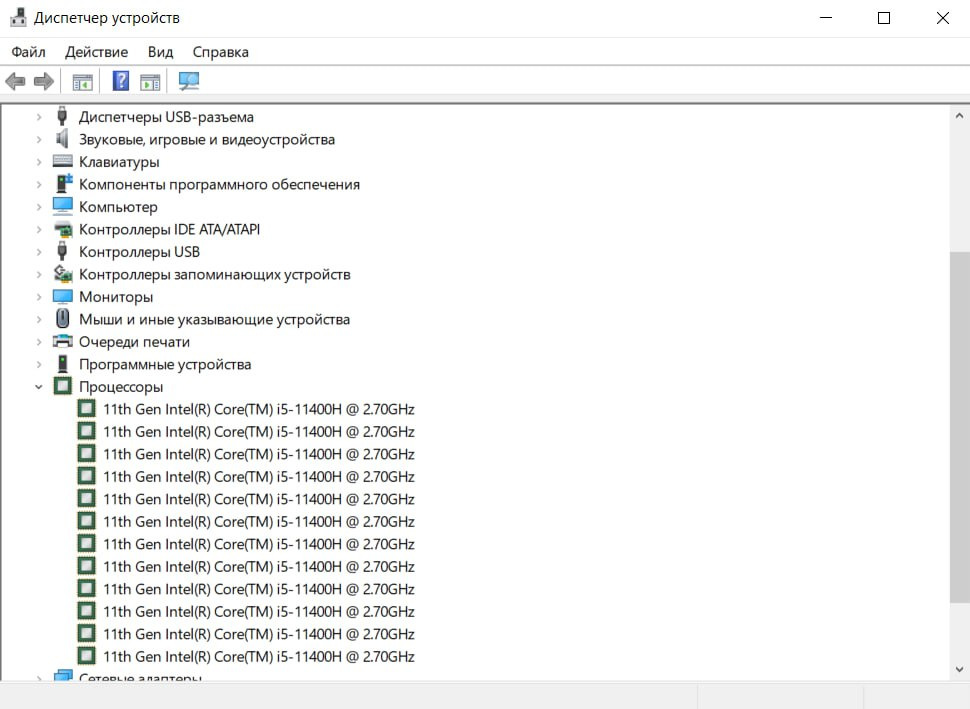Select the last i5-11400H processor entry

(x=258, y=657)
